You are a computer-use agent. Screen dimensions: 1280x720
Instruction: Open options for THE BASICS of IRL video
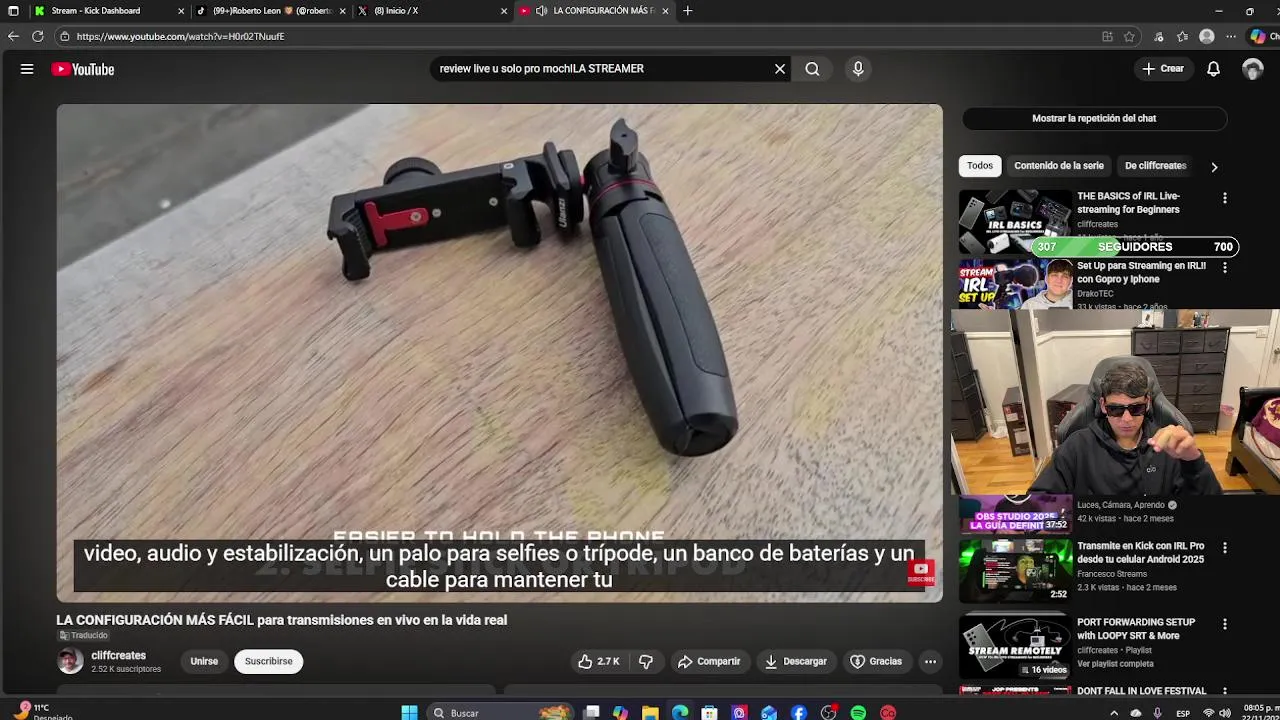pyautogui.click(x=1224, y=198)
